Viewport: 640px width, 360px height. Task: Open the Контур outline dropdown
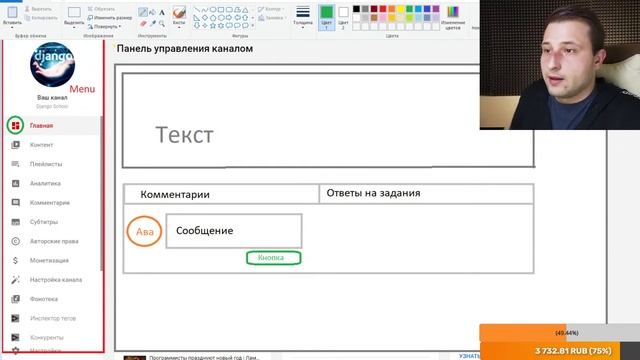coord(271,9)
